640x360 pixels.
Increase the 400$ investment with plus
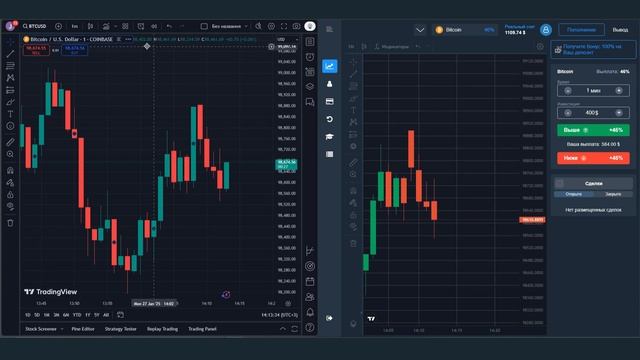[619, 113]
